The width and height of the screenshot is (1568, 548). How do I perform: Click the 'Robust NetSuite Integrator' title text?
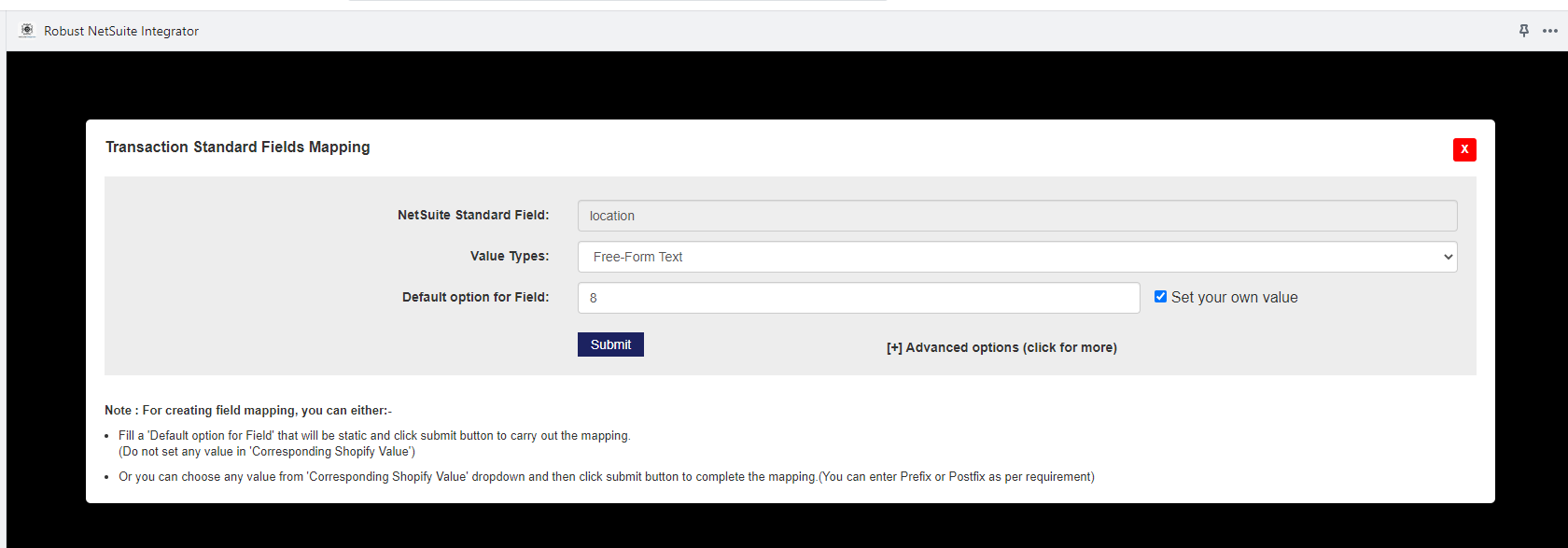pyautogui.click(x=121, y=31)
